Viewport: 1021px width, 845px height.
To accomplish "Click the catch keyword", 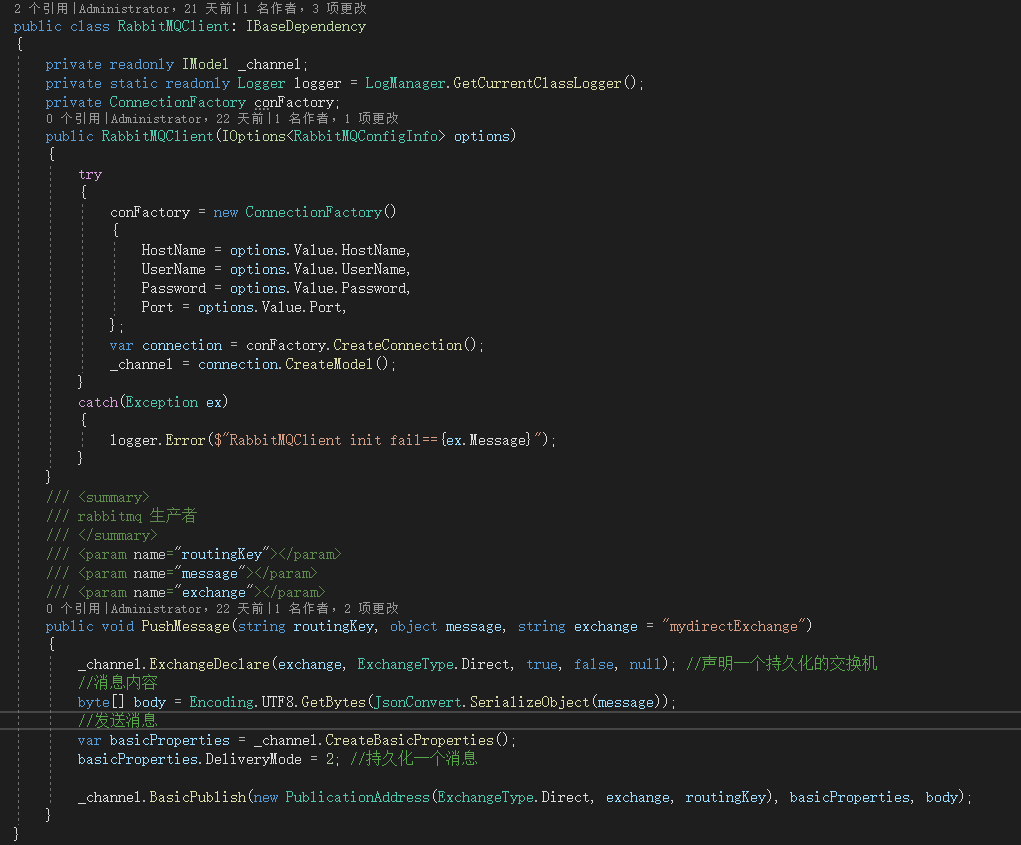I will 98,402.
